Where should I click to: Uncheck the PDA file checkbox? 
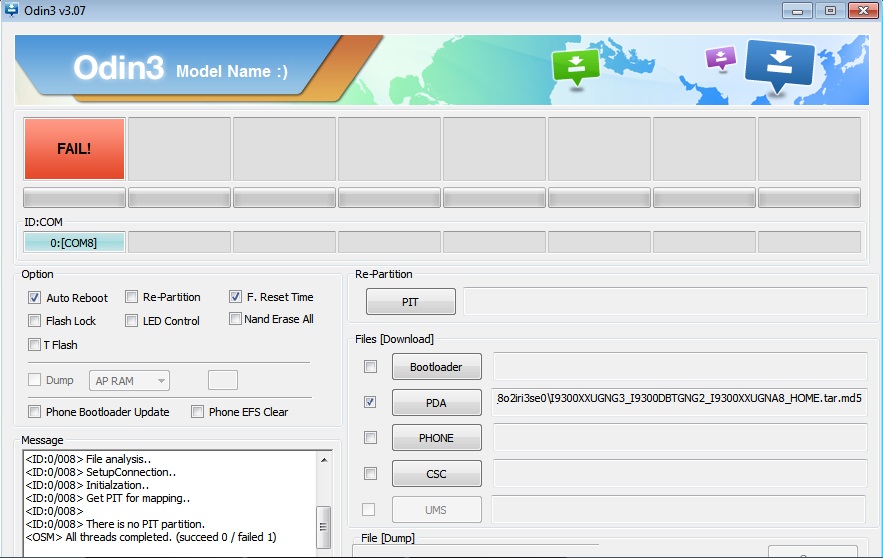point(370,402)
